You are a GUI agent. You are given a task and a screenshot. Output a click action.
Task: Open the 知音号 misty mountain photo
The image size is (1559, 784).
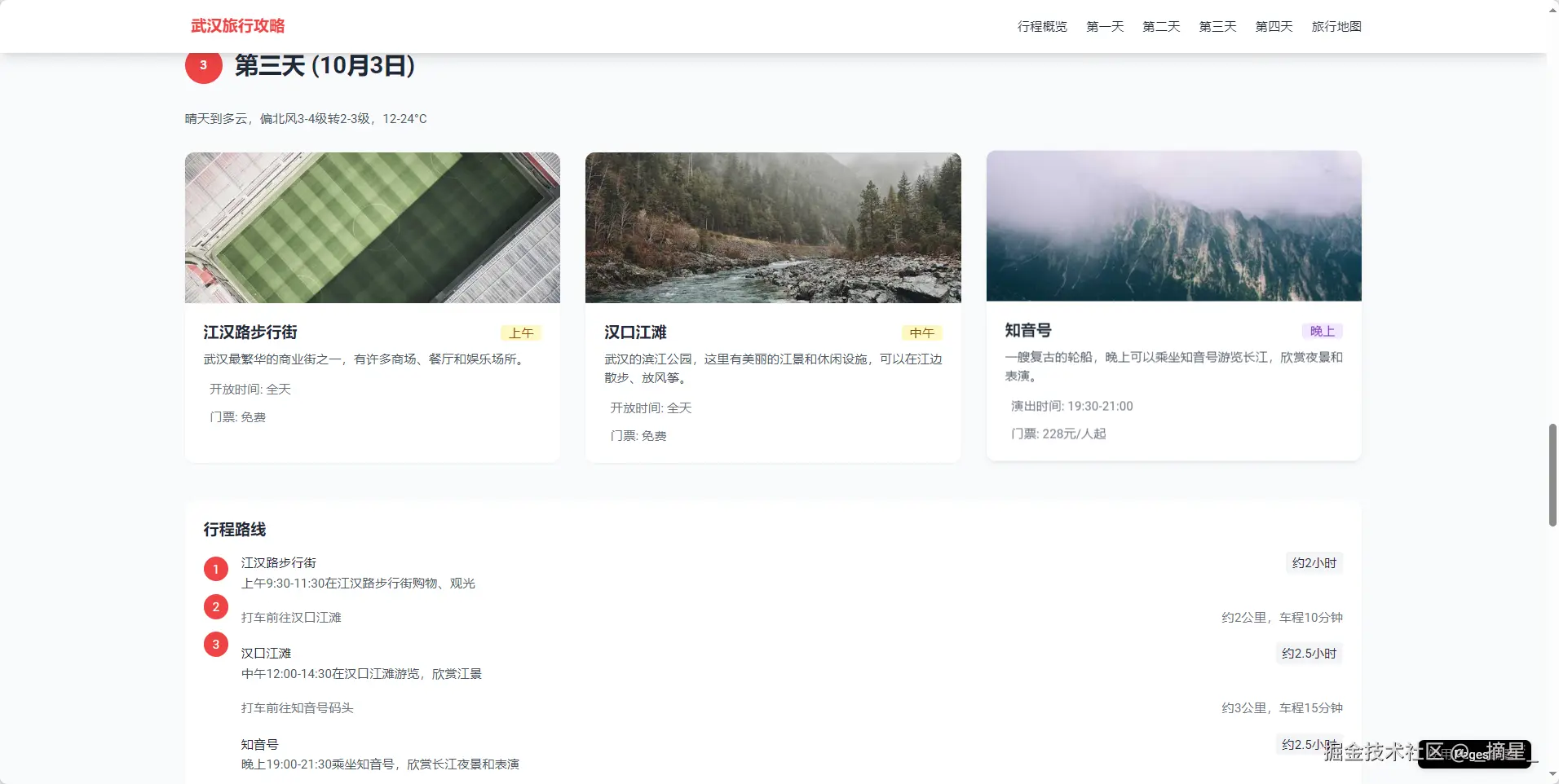tap(1174, 226)
